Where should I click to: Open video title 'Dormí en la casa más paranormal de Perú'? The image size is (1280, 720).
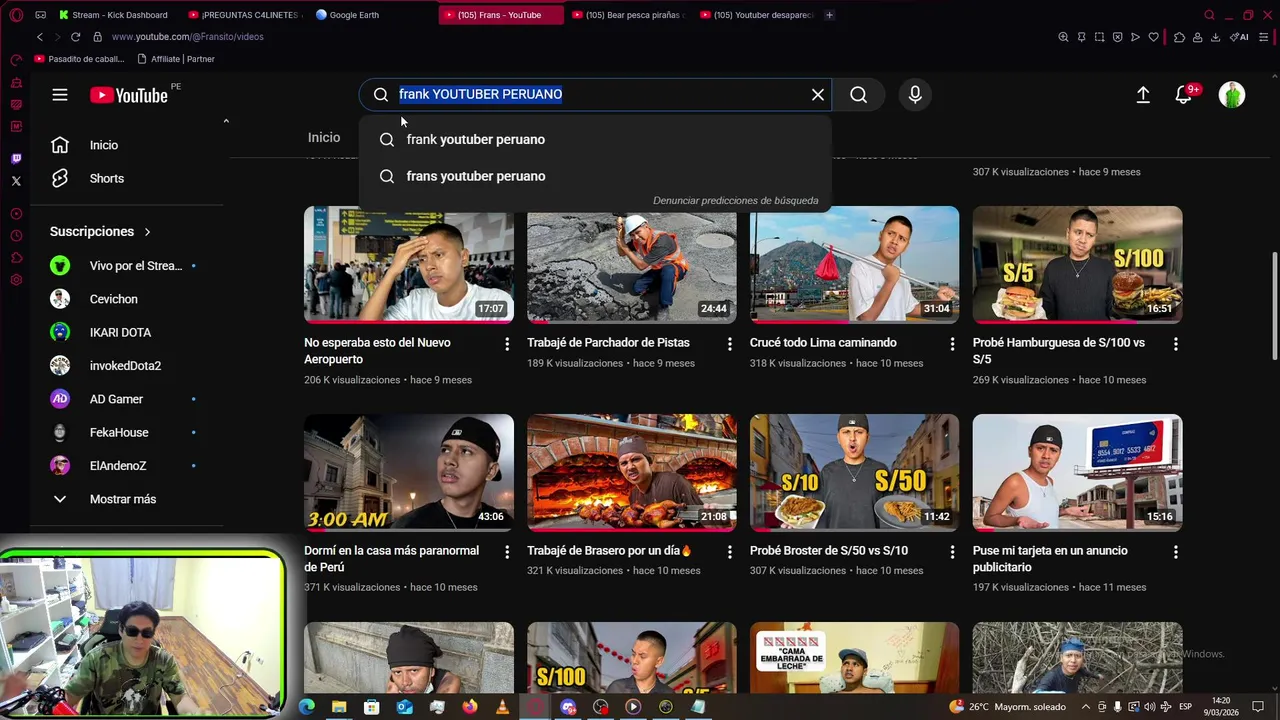coord(392,559)
